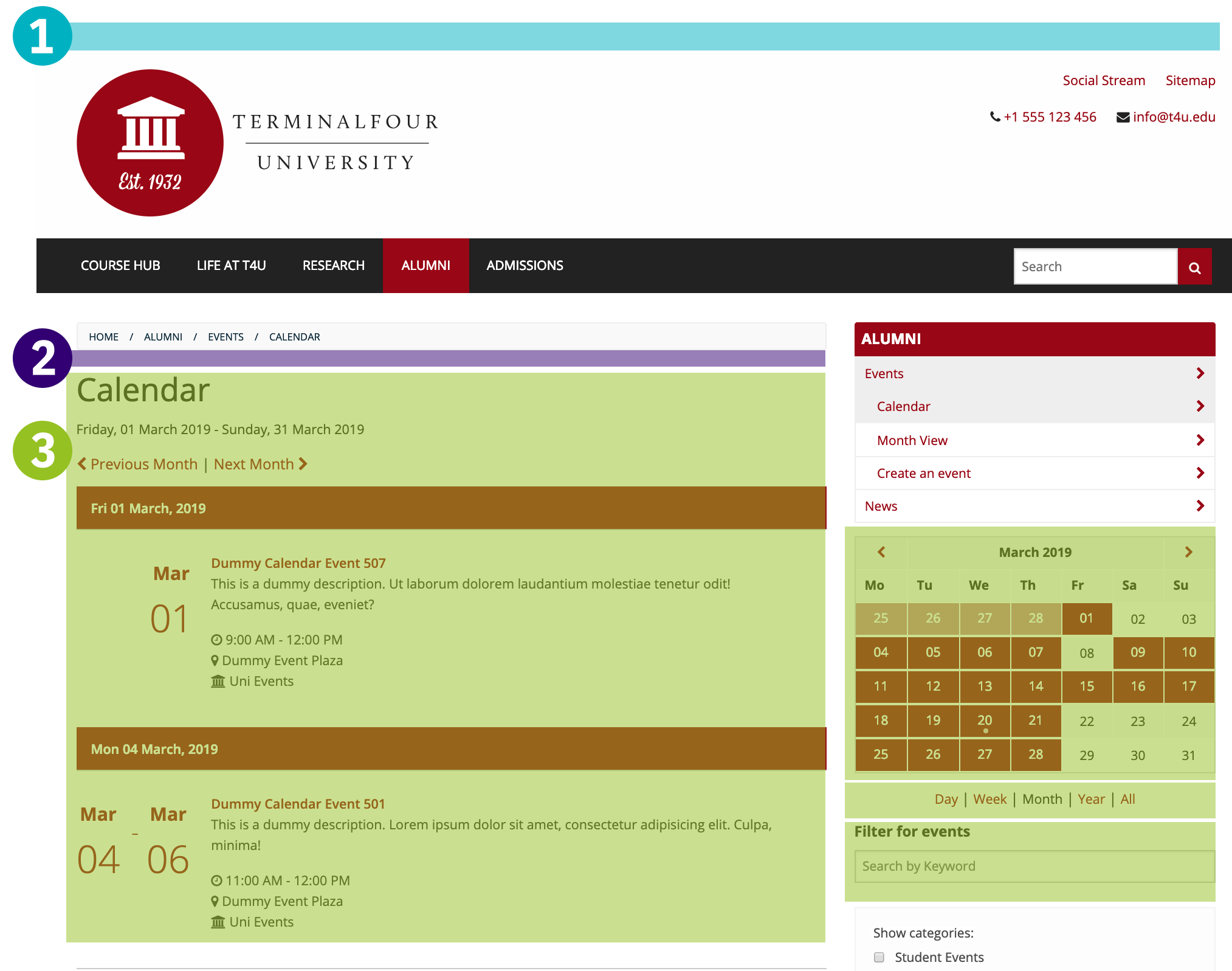Image resolution: width=1232 pixels, height=971 pixels.
Task: Click the Sitemap link
Action: tap(1189, 80)
